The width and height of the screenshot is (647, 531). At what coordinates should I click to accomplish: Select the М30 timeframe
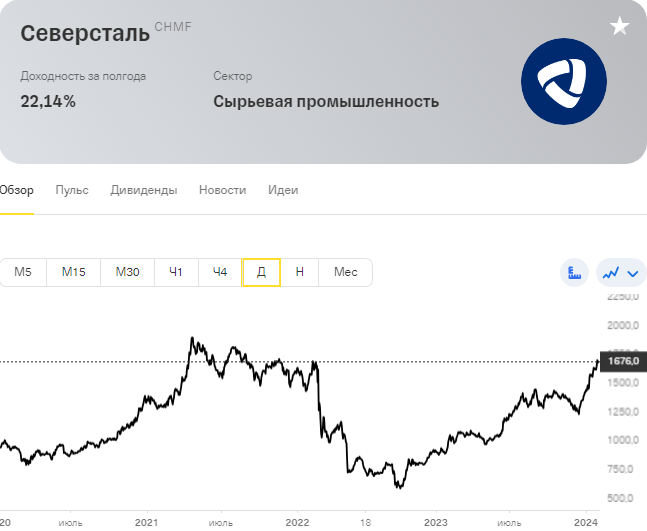coord(128,272)
